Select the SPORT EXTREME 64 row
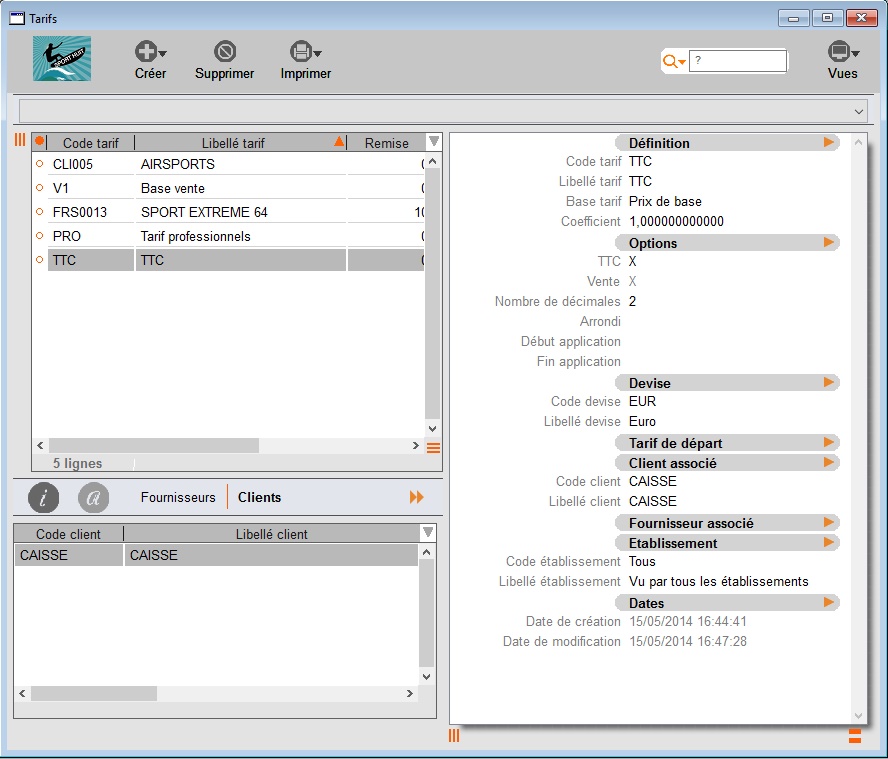 [x=236, y=212]
